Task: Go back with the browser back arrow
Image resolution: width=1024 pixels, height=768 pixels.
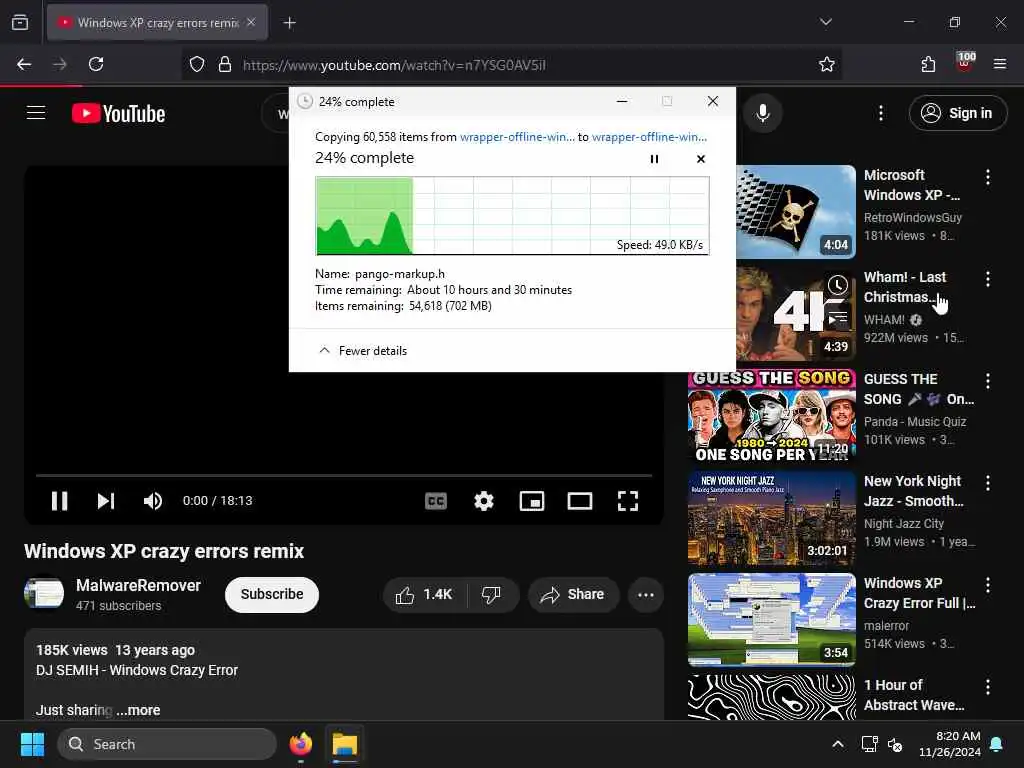Action: coord(24,64)
